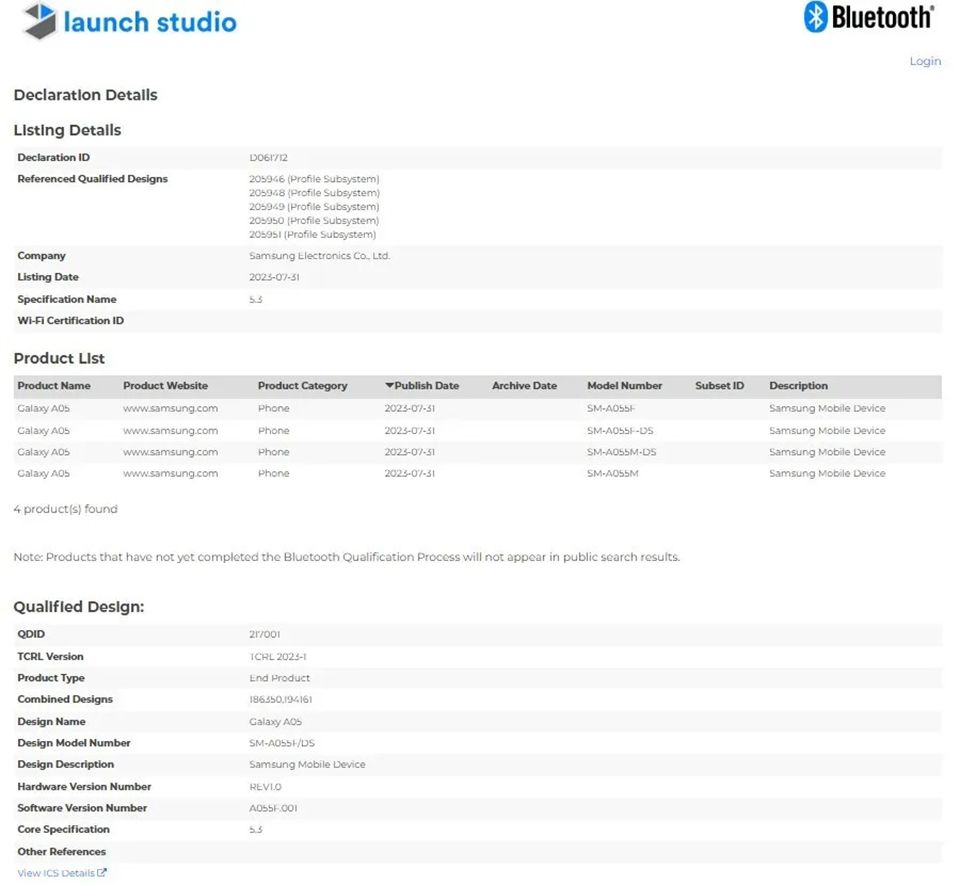Sort by the Product Name column header
960x884 pixels.
click(x=54, y=386)
